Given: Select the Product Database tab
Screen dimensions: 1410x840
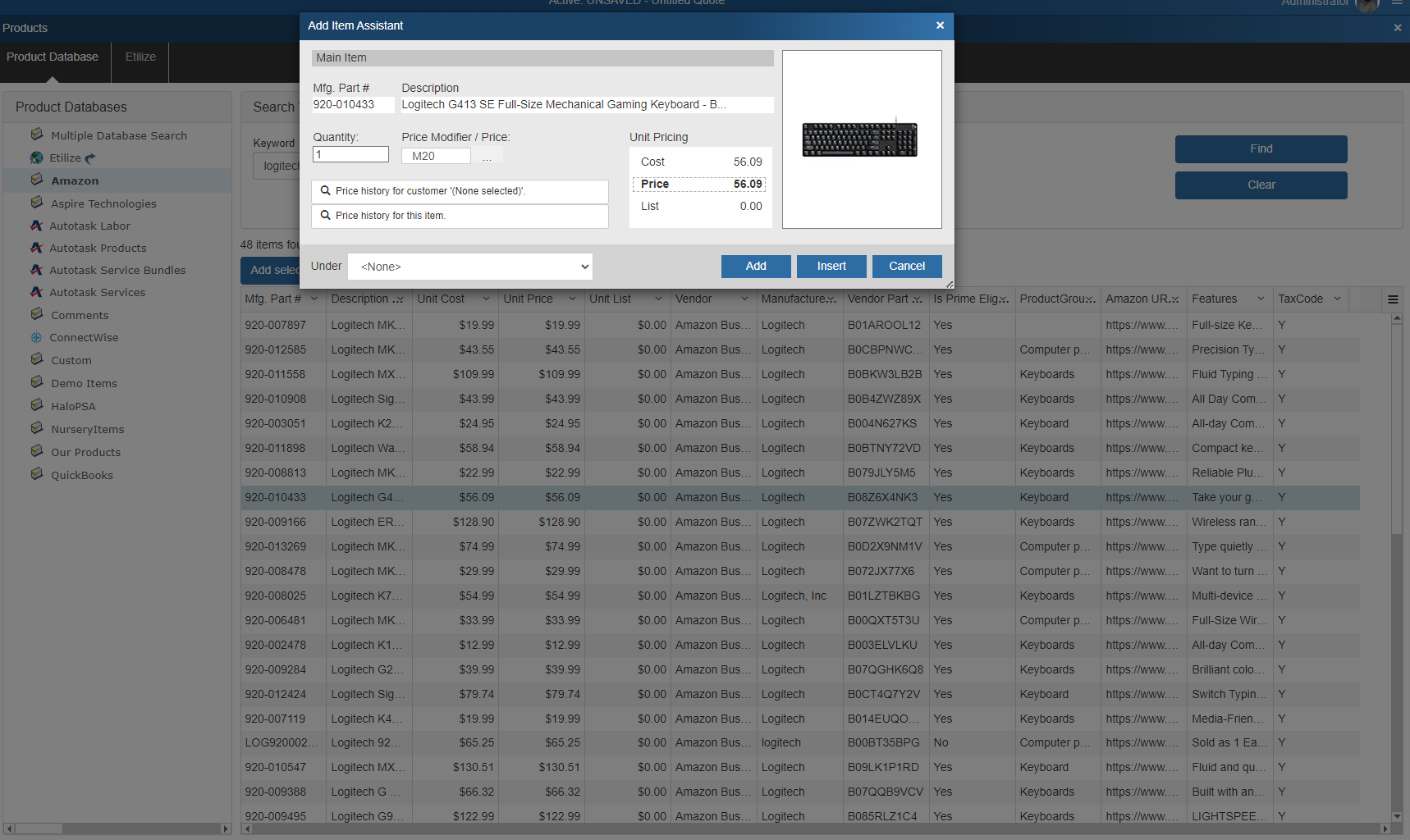Looking at the screenshot, I should pyautogui.click(x=53, y=57).
